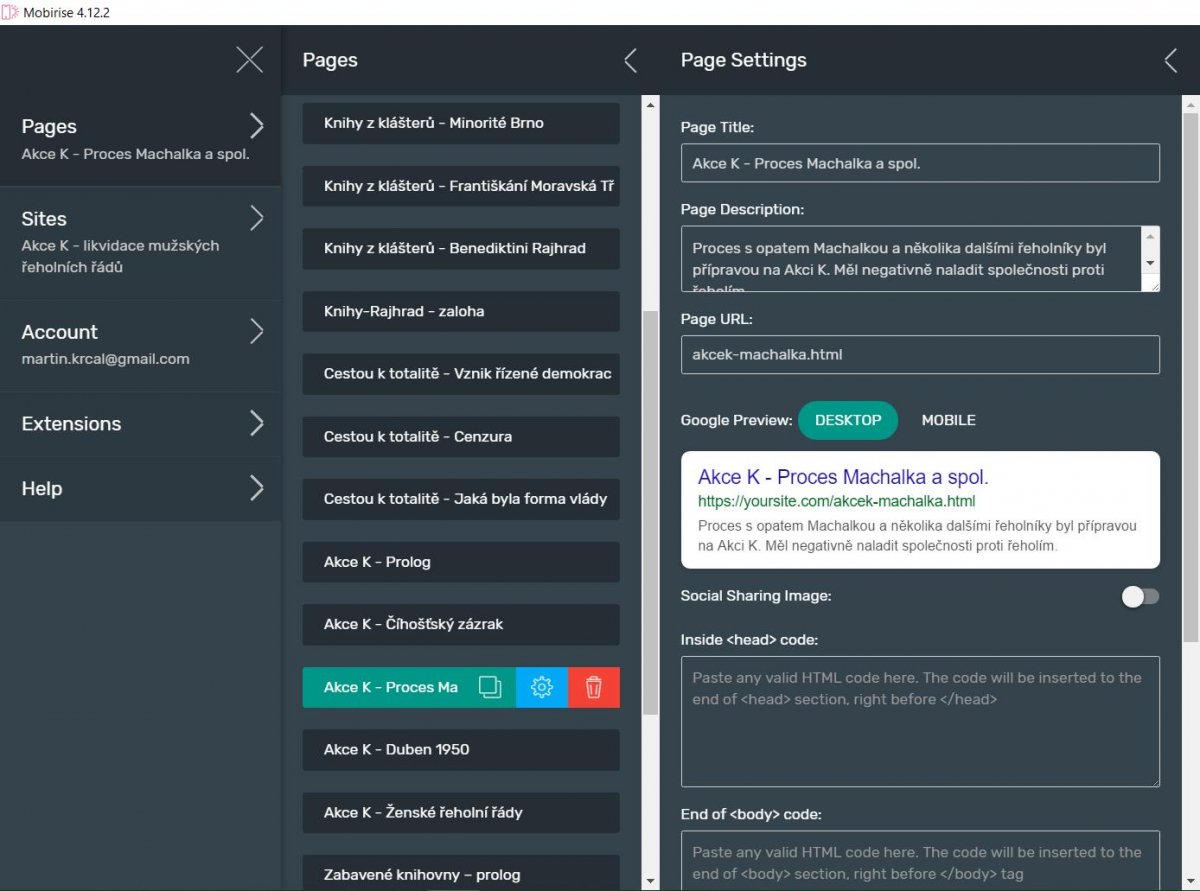Delete page using red trash icon

point(594,687)
